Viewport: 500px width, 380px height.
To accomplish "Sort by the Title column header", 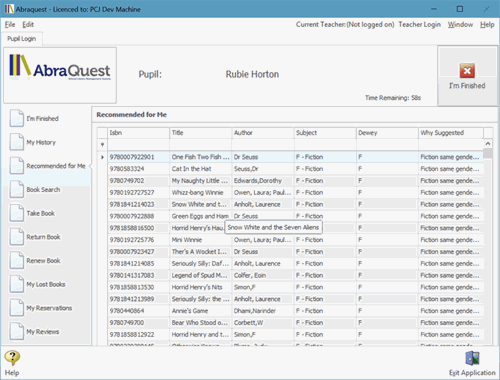I will coord(201,133).
